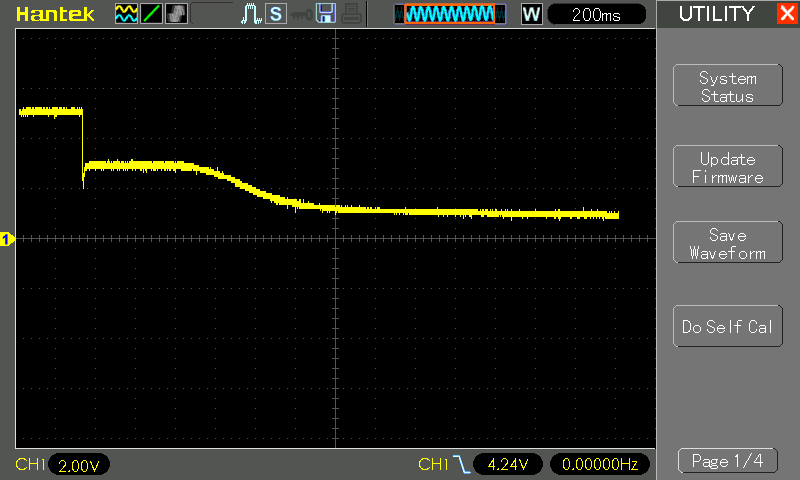Image resolution: width=800 pixels, height=480 pixels.
Task: Click the grayed-out key lock icon
Action: 301,15
